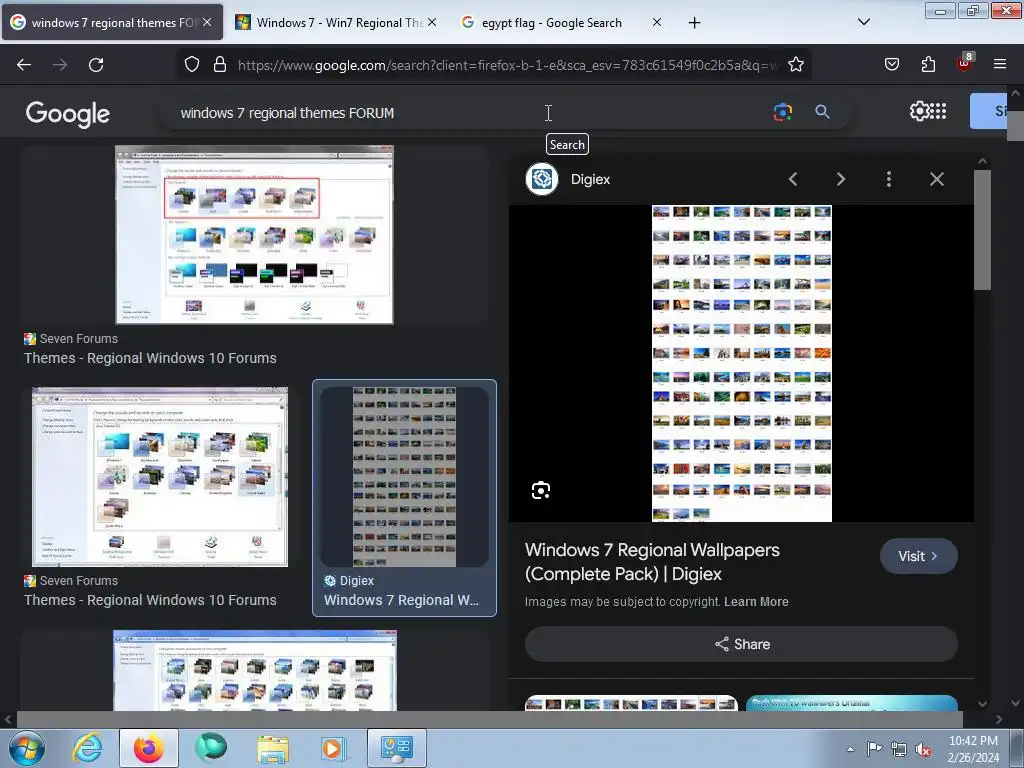Open the Firefox application menu
The height and width of the screenshot is (768, 1024).
[1000, 64]
